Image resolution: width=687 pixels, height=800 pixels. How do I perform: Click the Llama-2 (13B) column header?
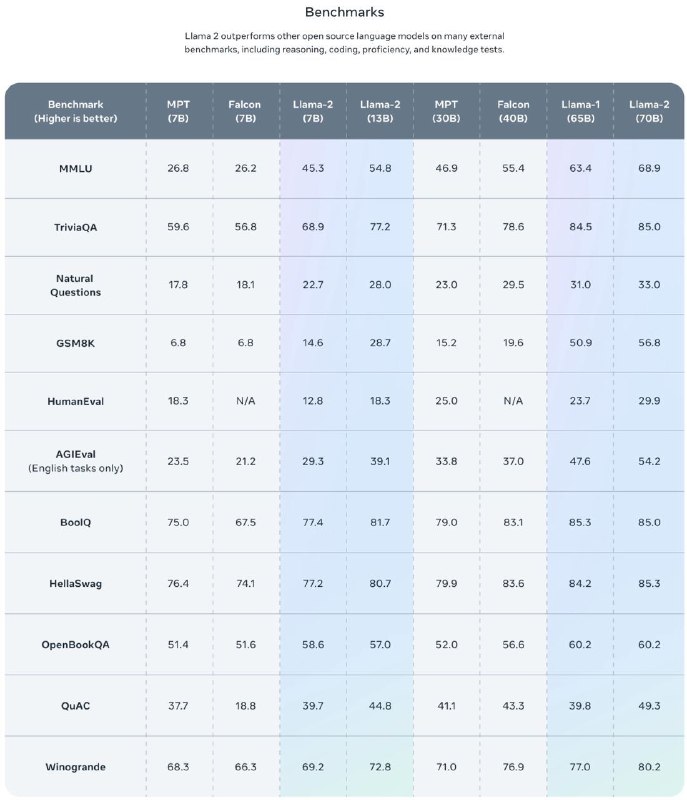click(380, 111)
